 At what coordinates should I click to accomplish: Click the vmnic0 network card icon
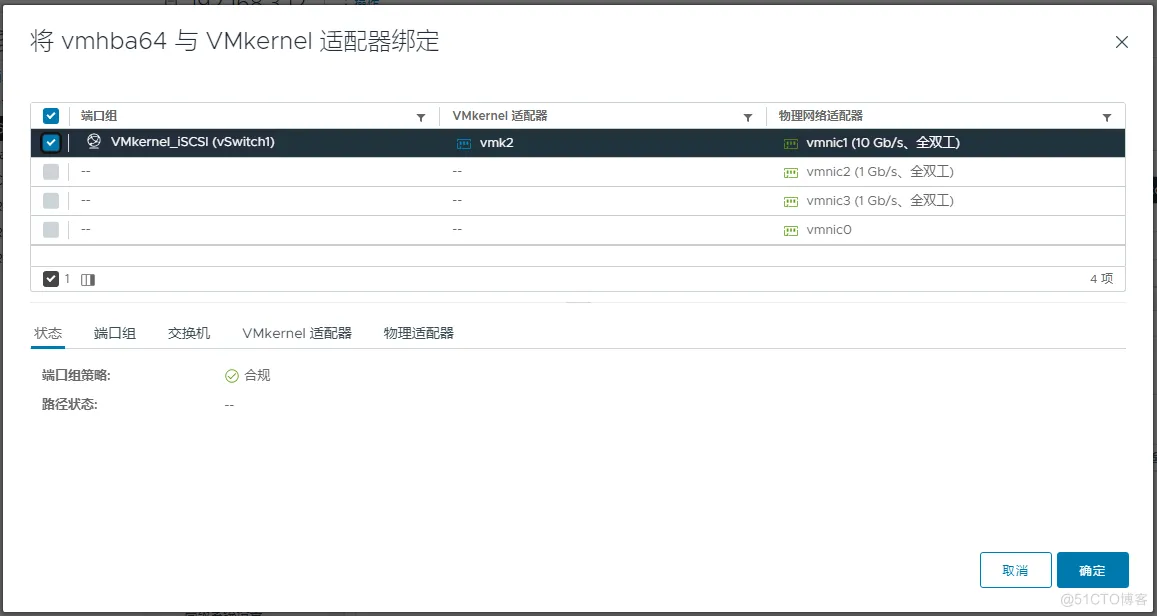pos(790,230)
